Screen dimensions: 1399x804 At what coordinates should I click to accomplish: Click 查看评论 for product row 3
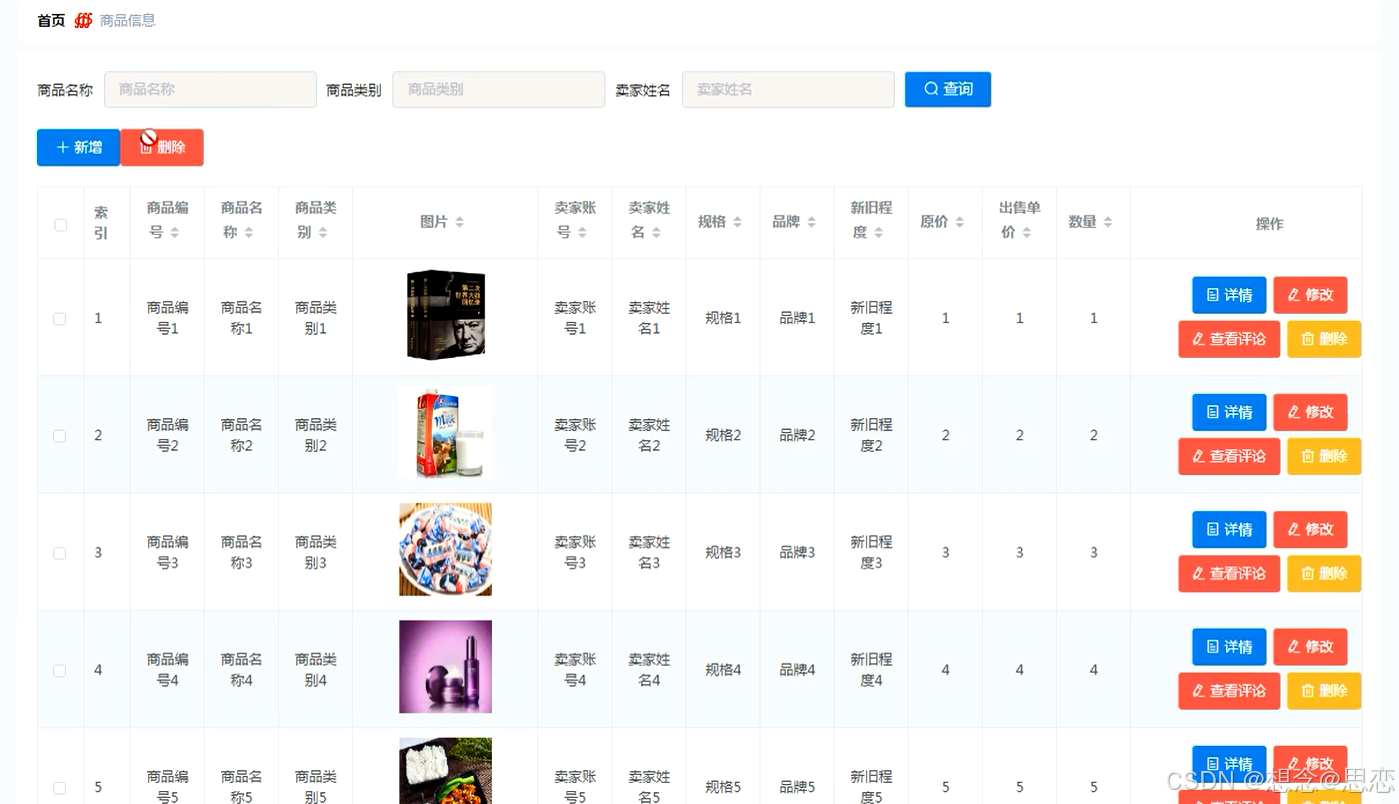[x=1229, y=574]
